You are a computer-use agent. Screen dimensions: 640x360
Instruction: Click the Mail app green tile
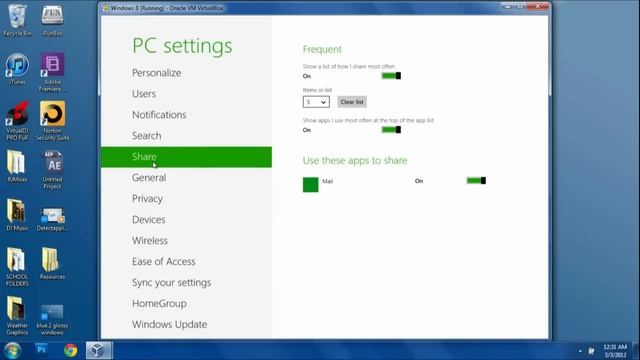(x=311, y=184)
